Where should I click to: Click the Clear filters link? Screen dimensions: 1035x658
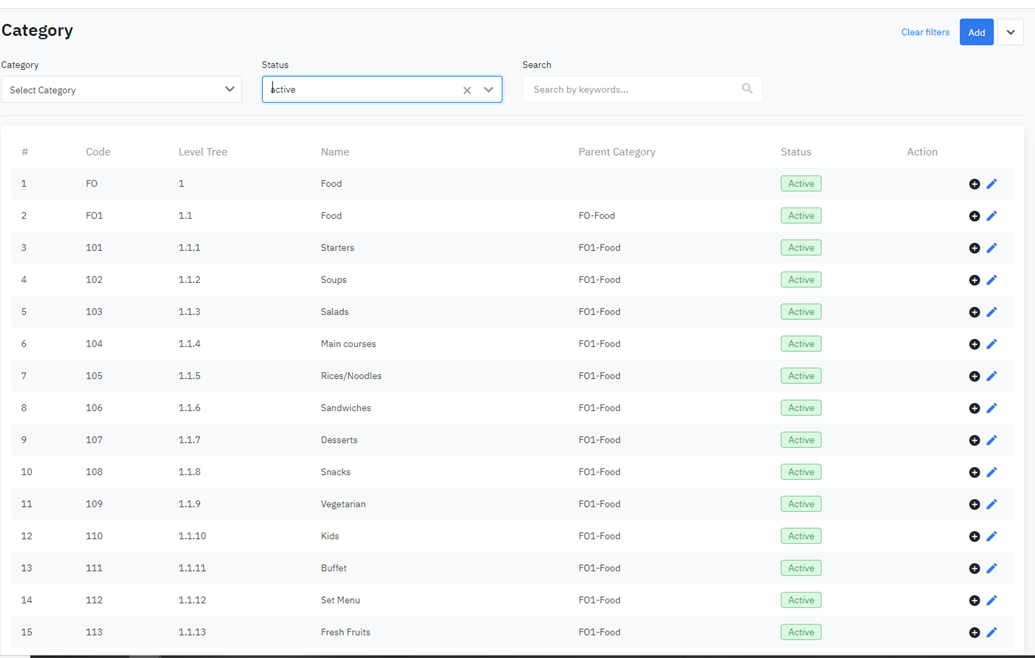tap(925, 32)
